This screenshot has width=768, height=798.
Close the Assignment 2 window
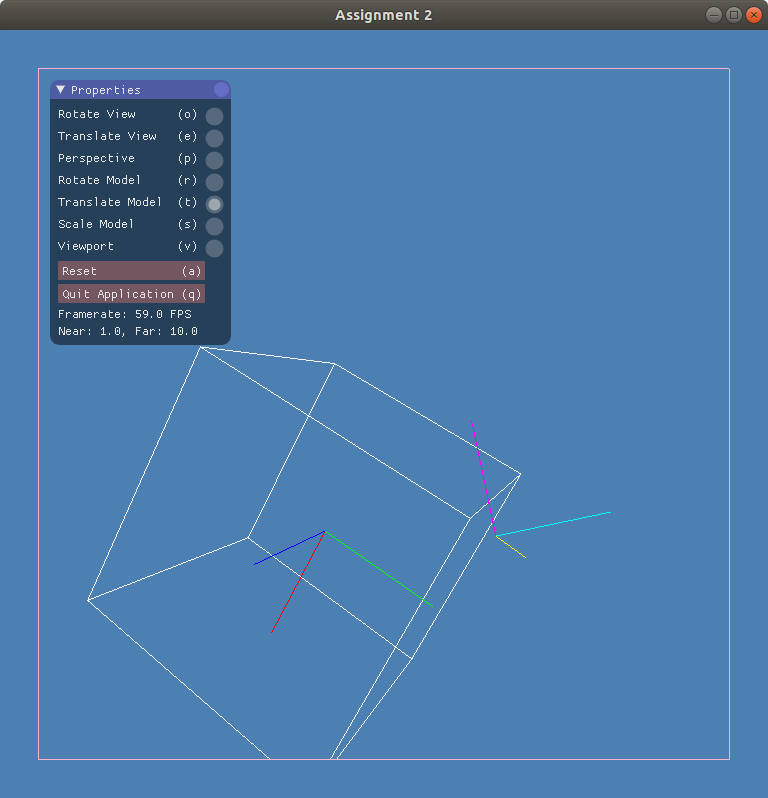tap(754, 15)
